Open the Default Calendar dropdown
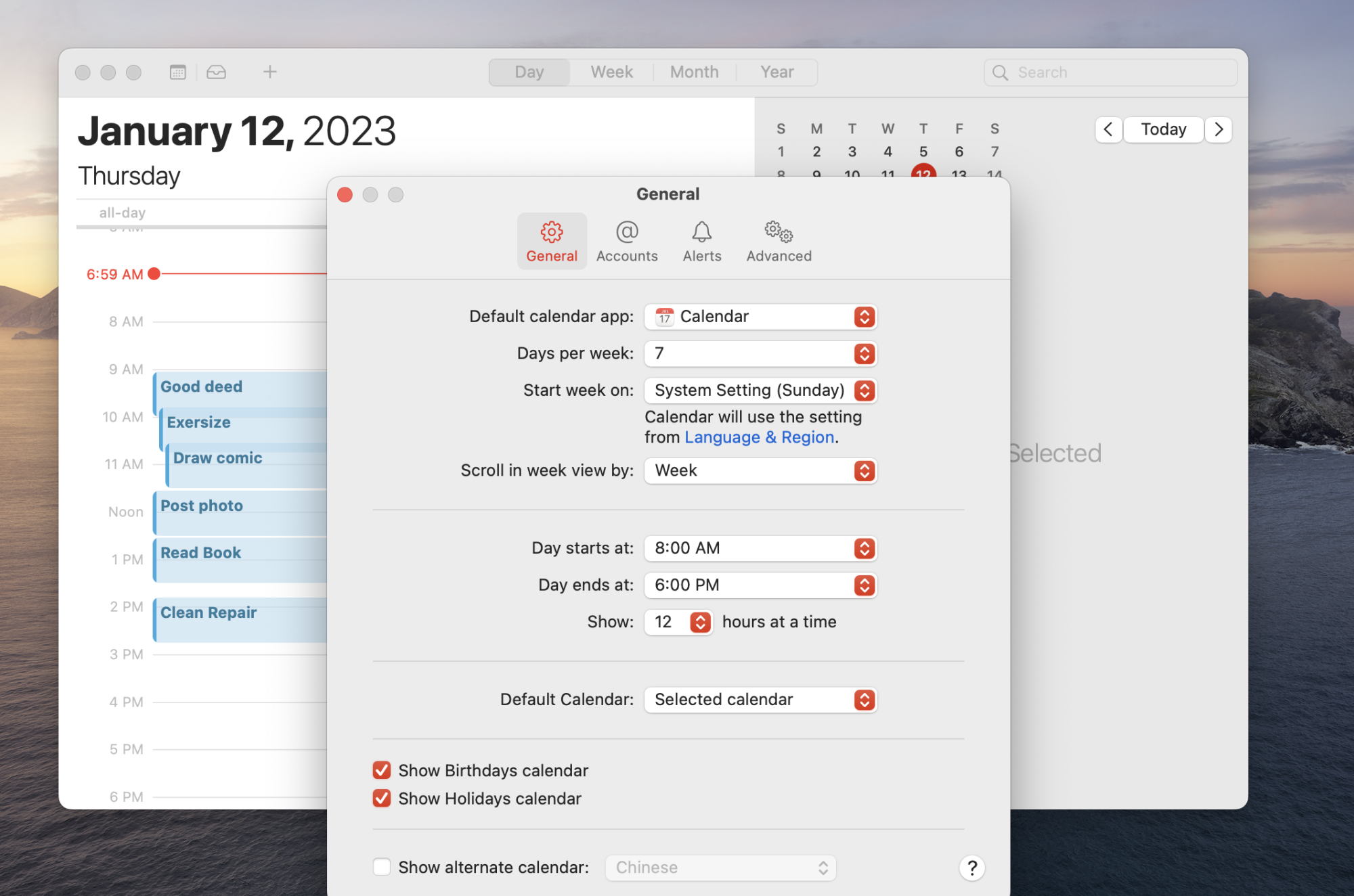Screen dimensions: 1354x896 point(760,699)
